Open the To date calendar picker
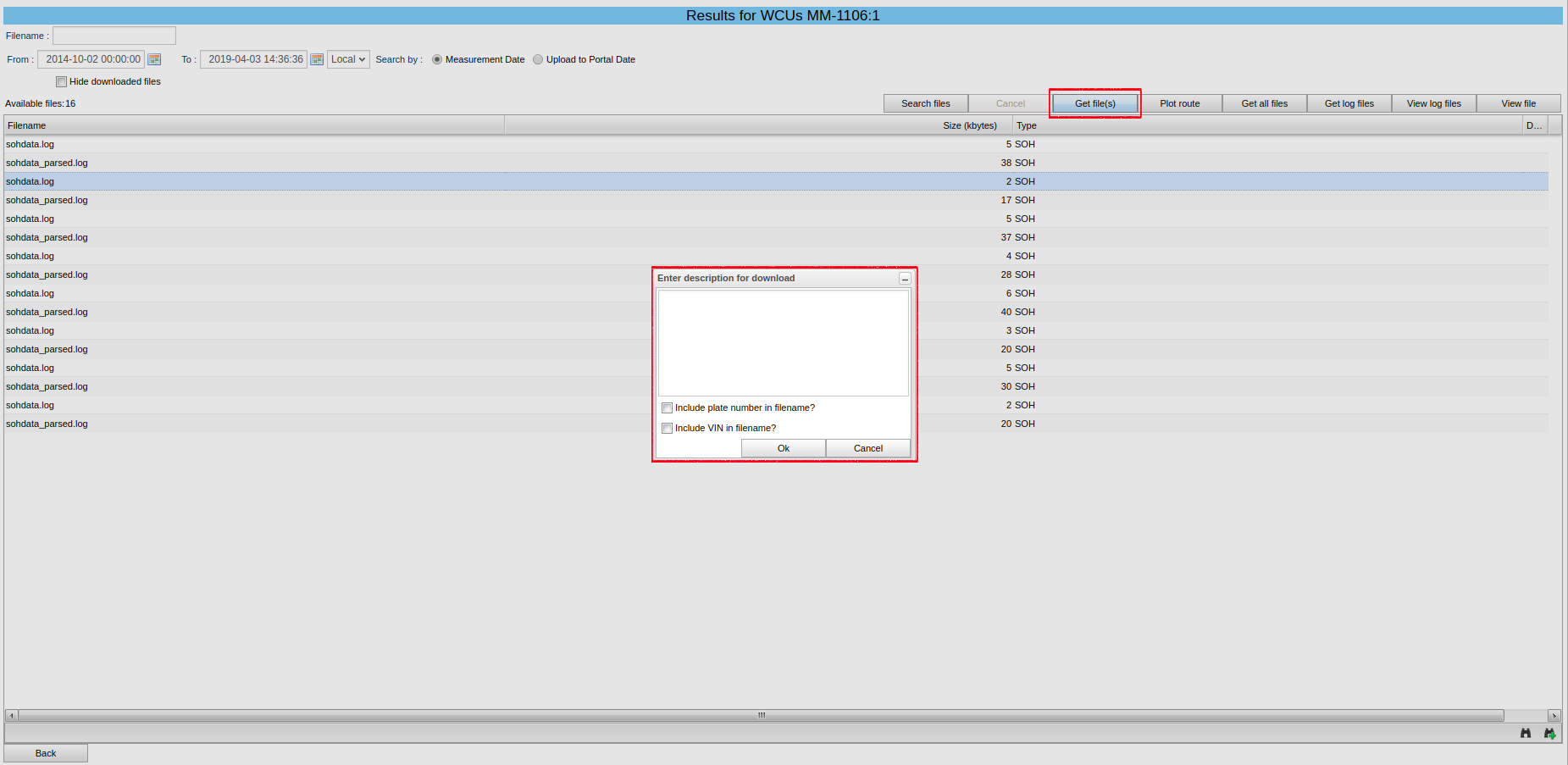This screenshot has height=765, width=1568. tap(317, 59)
